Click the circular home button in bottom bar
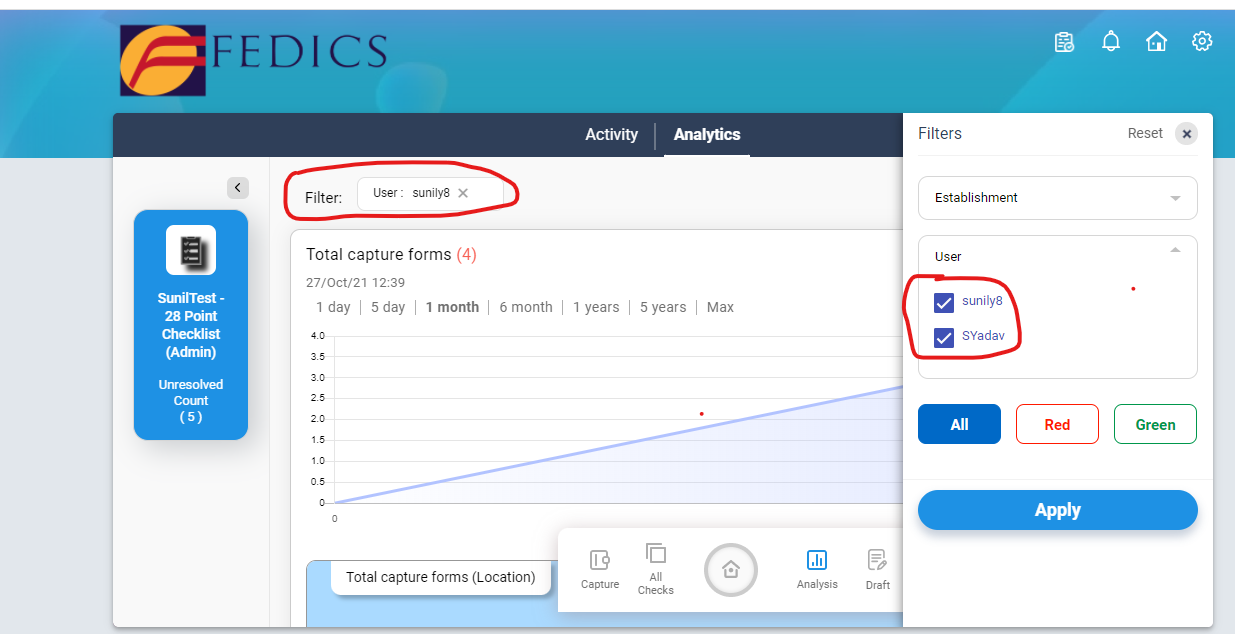 point(731,570)
